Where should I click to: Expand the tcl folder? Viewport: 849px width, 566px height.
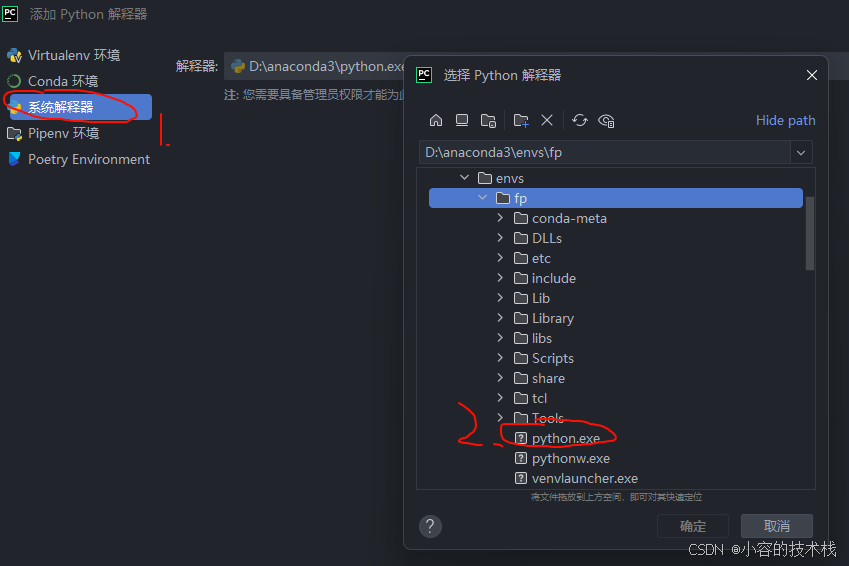point(500,398)
